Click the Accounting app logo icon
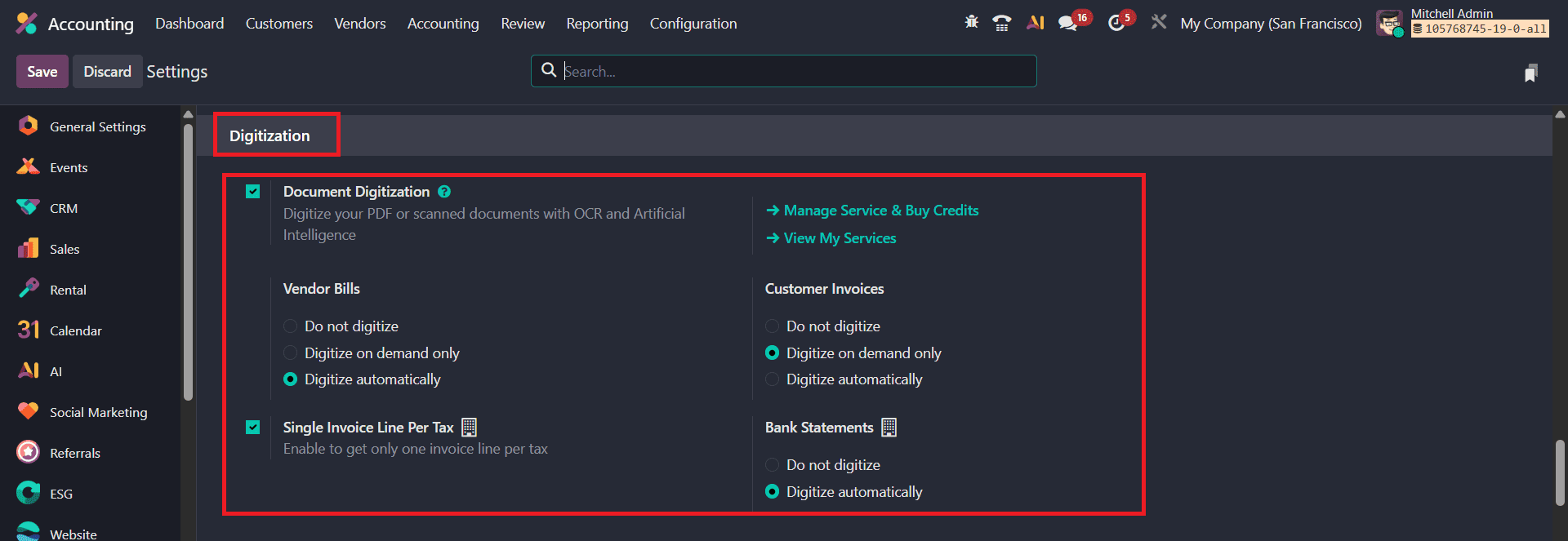Screen dimensions: 1568x541 pos(27,24)
